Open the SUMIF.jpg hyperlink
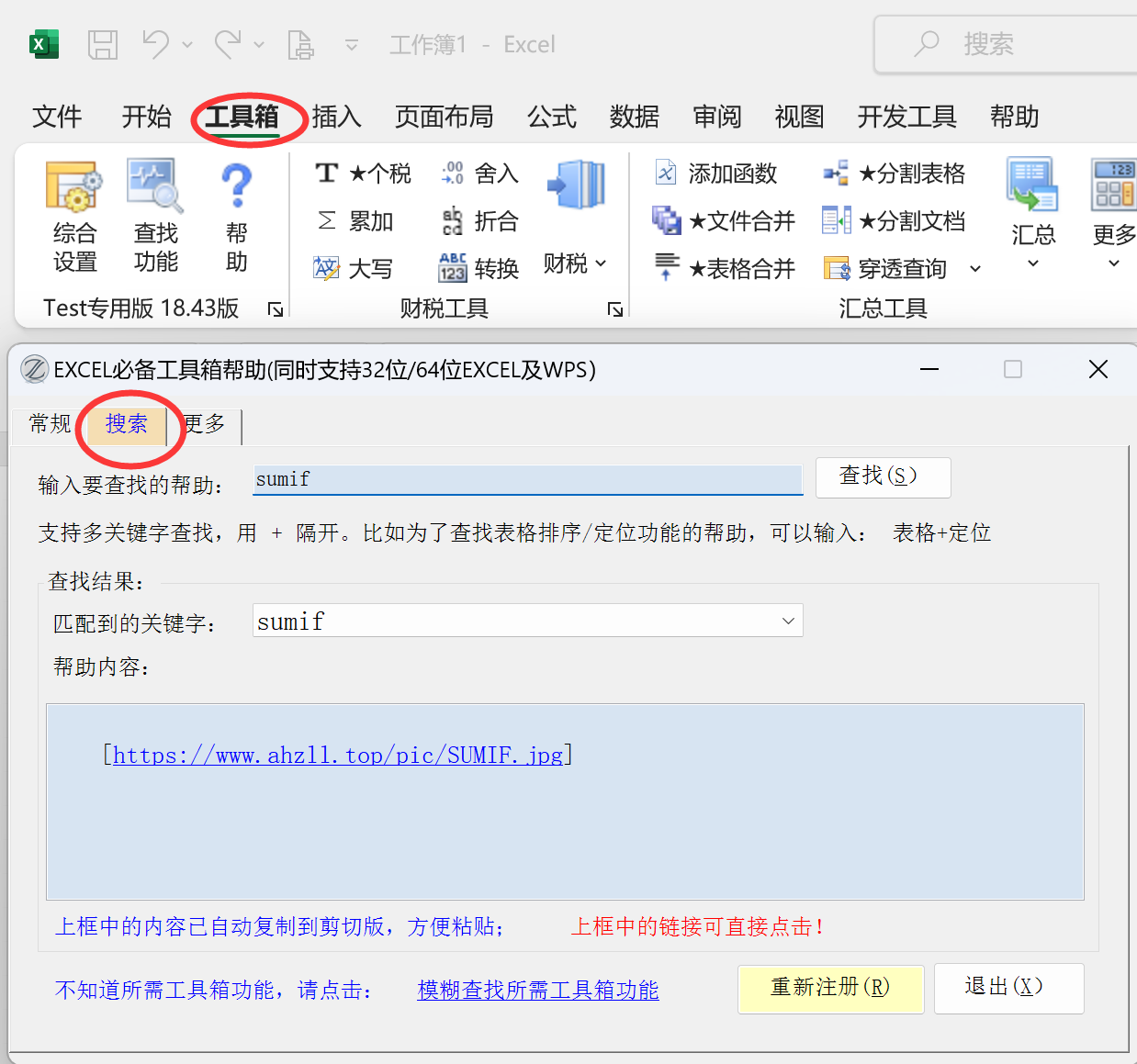1137x1064 pixels. point(337,756)
